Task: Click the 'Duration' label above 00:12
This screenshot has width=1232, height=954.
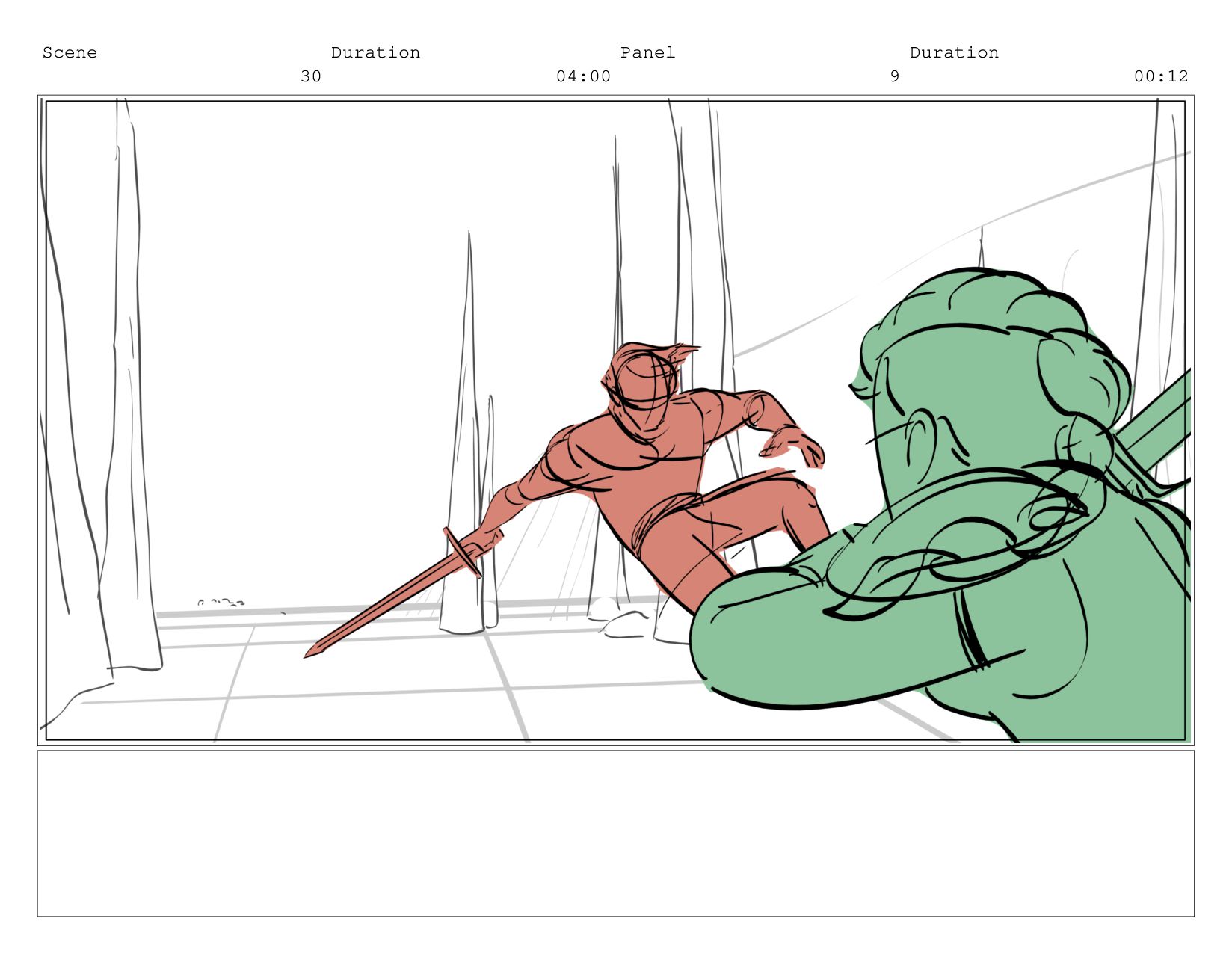Action: point(954,52)
